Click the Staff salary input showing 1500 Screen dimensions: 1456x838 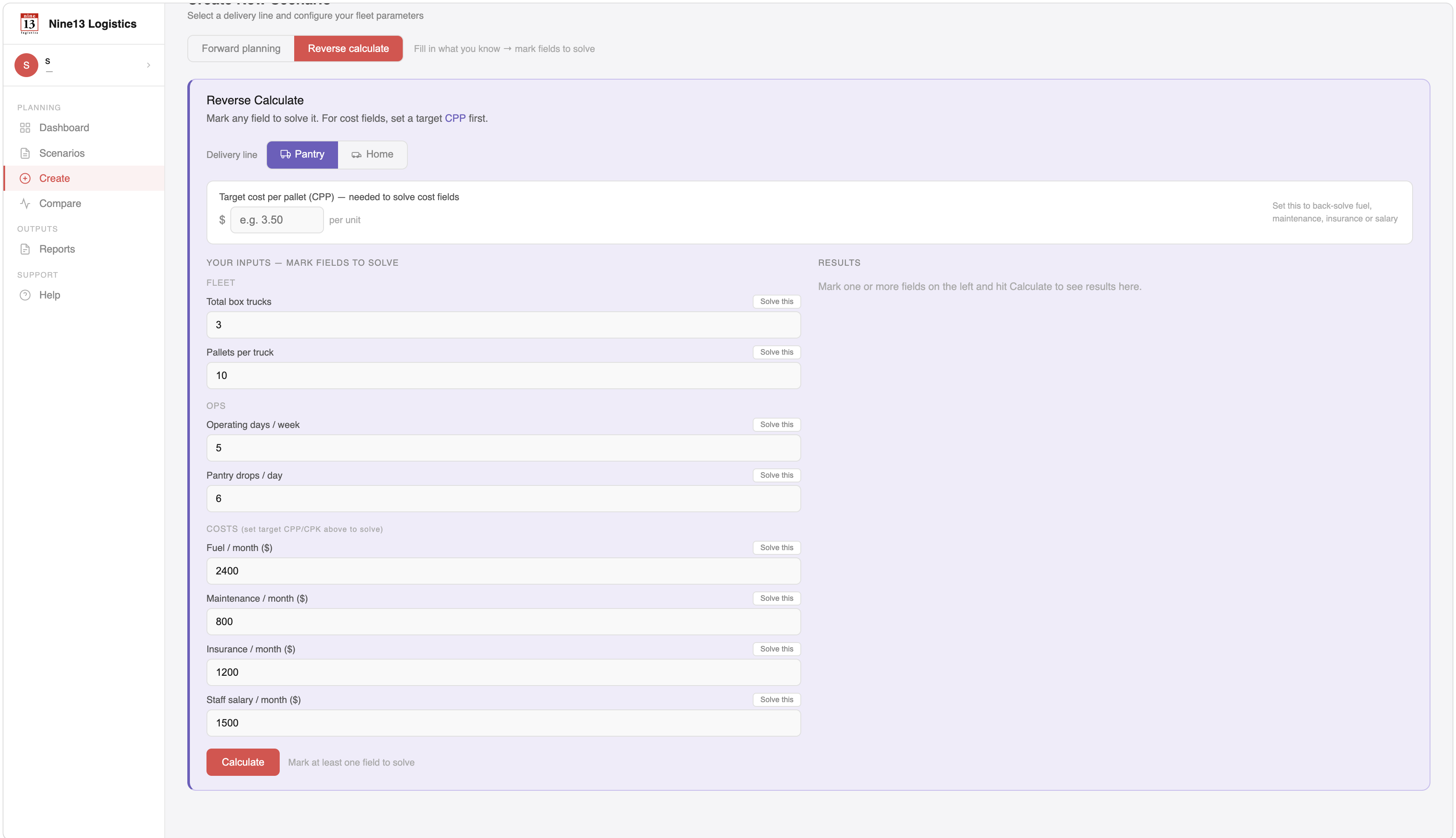pos(503,723)
